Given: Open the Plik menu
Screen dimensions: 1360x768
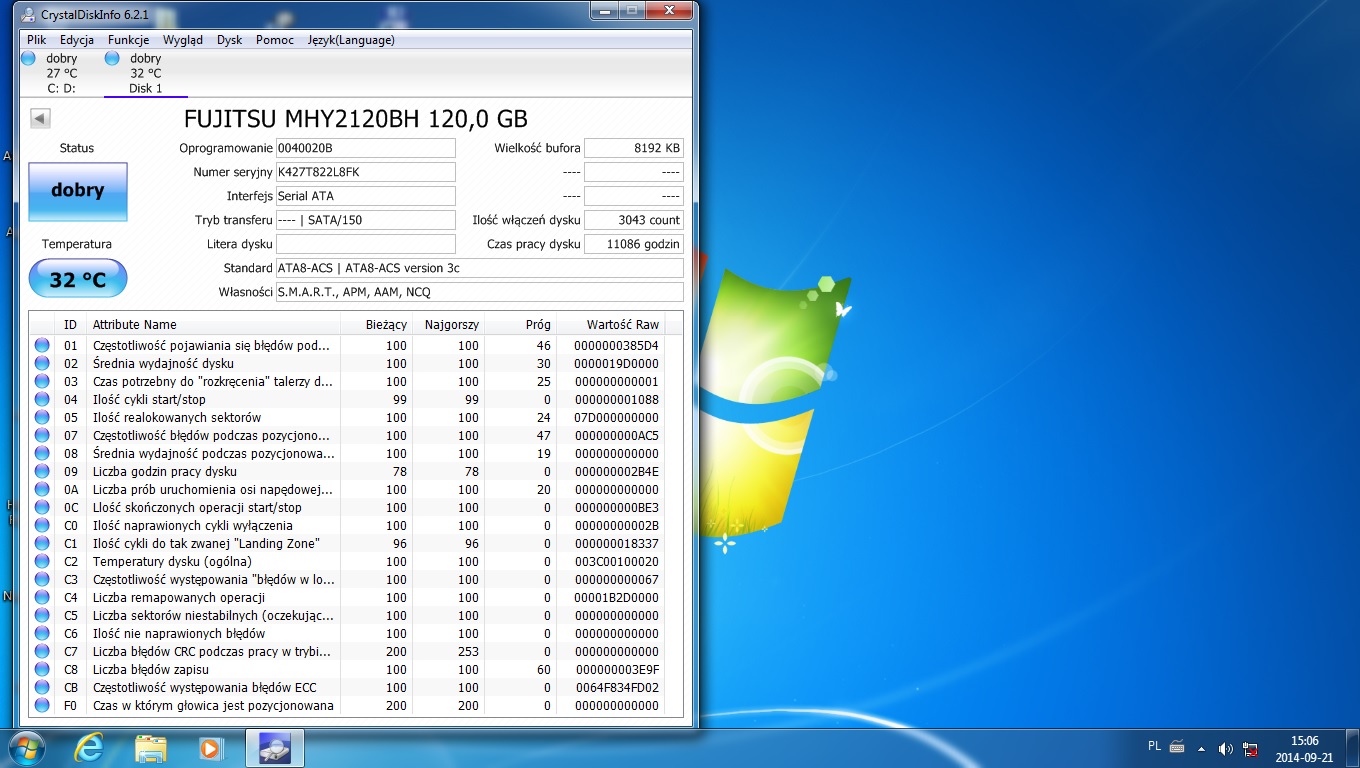Looking at the screenshot, I should 37,40.
